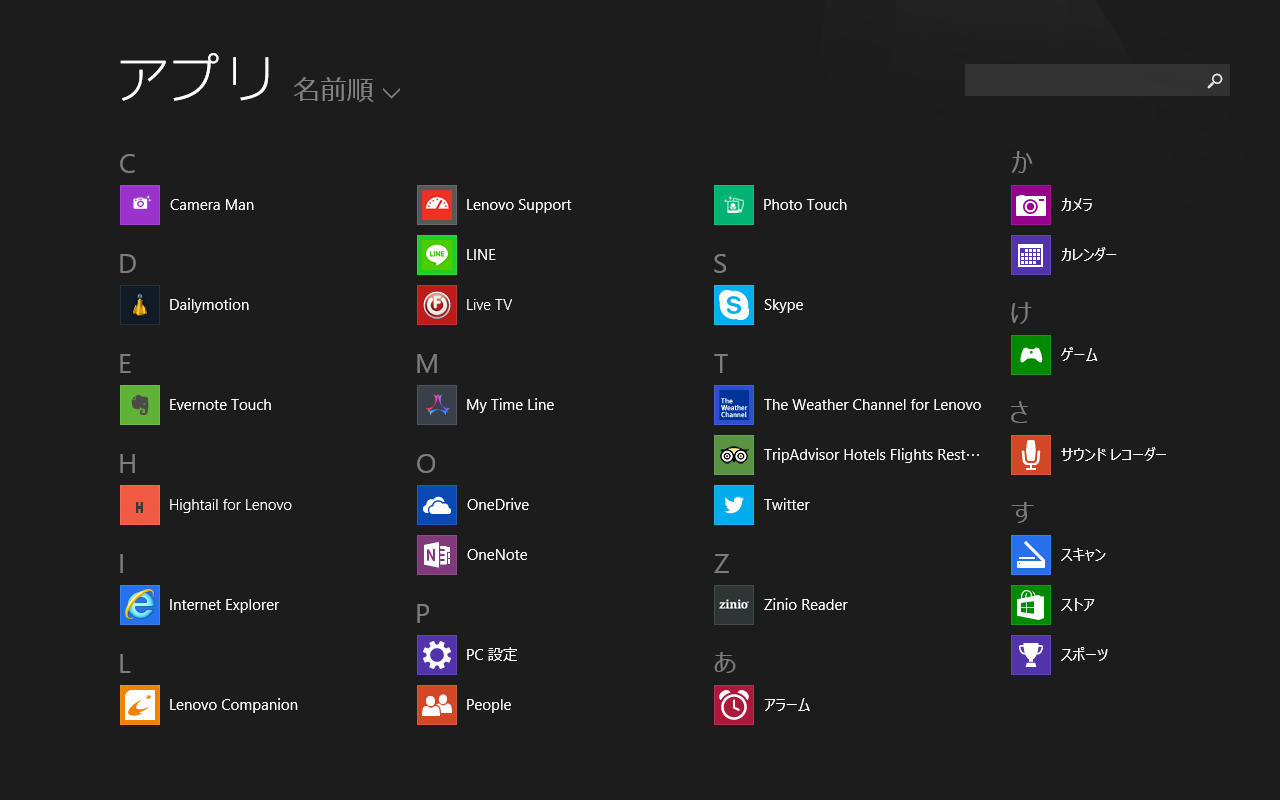Select the Lenovo Support label text
The height and width of the screenshot is (800, 1280).
click(x=519, y=205)
